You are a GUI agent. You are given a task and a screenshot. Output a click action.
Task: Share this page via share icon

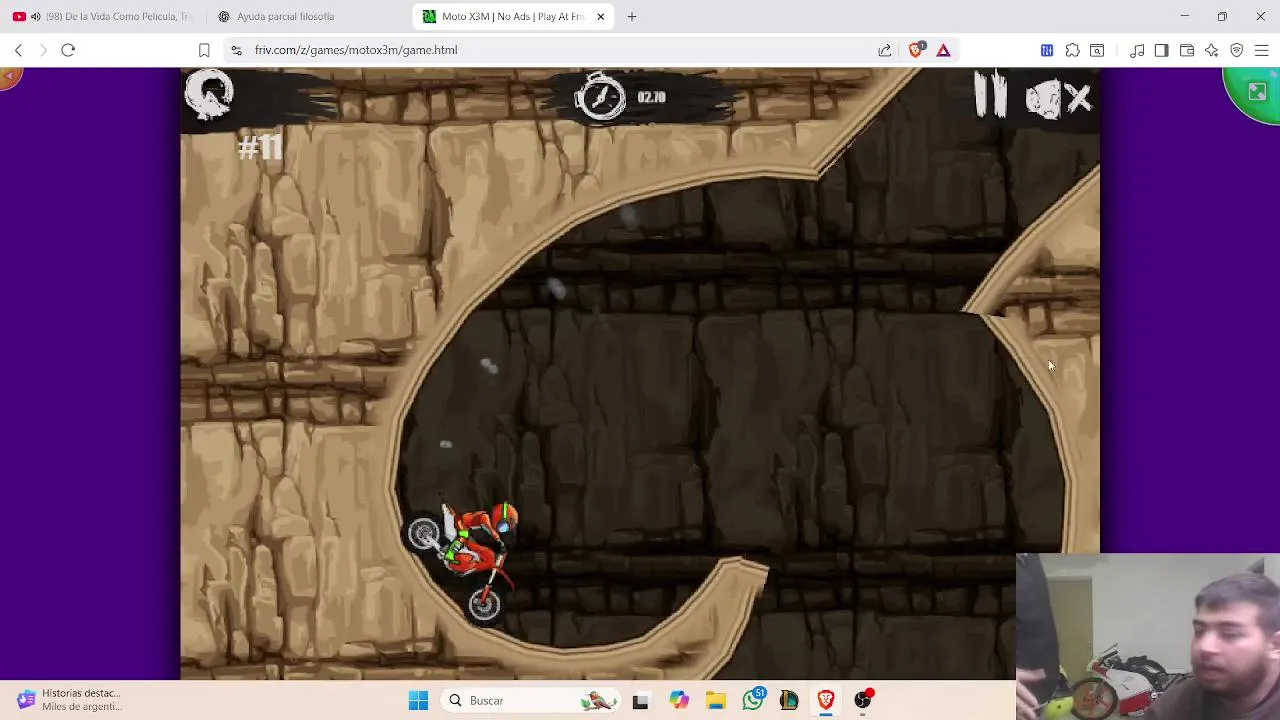(x=885, y=50)
